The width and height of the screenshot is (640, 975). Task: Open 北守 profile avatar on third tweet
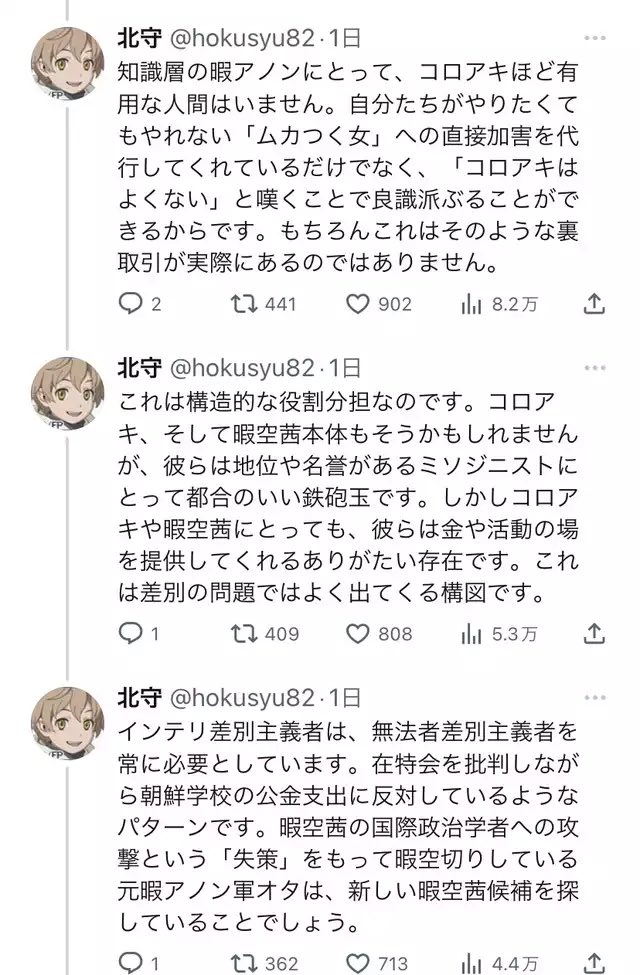click(68, 724)
